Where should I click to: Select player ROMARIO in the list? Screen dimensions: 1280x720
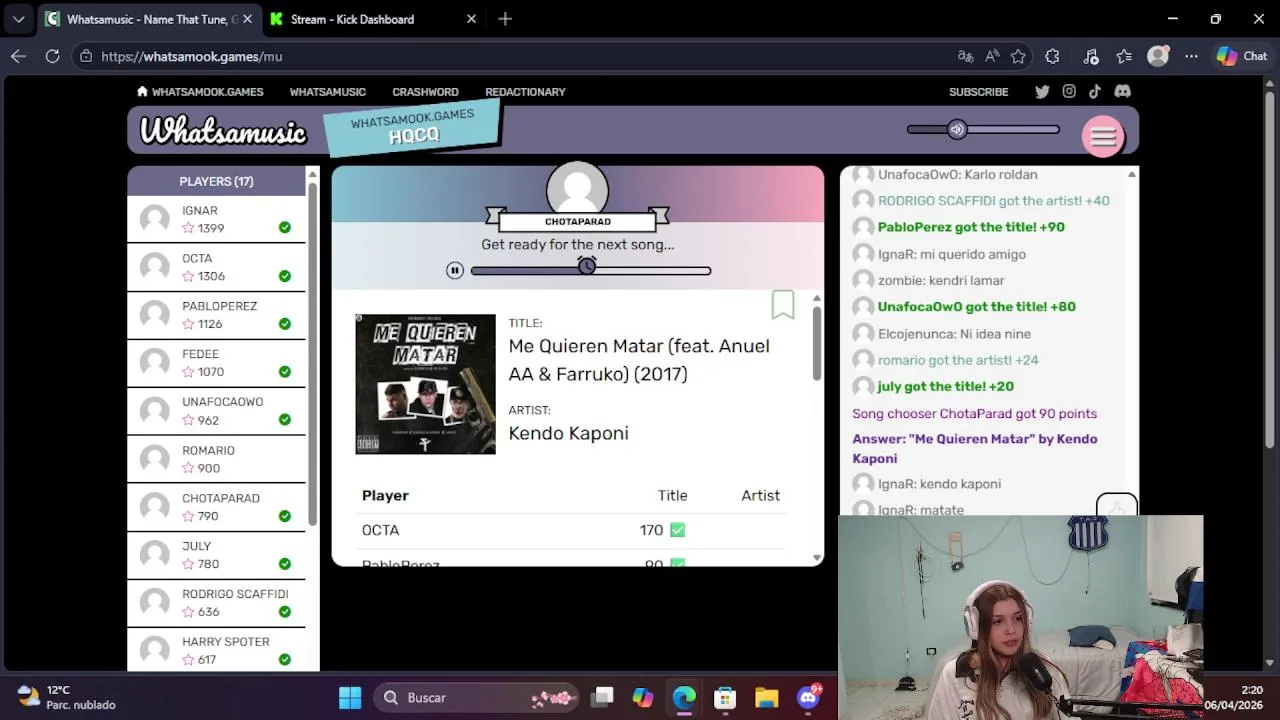(216, 459)
